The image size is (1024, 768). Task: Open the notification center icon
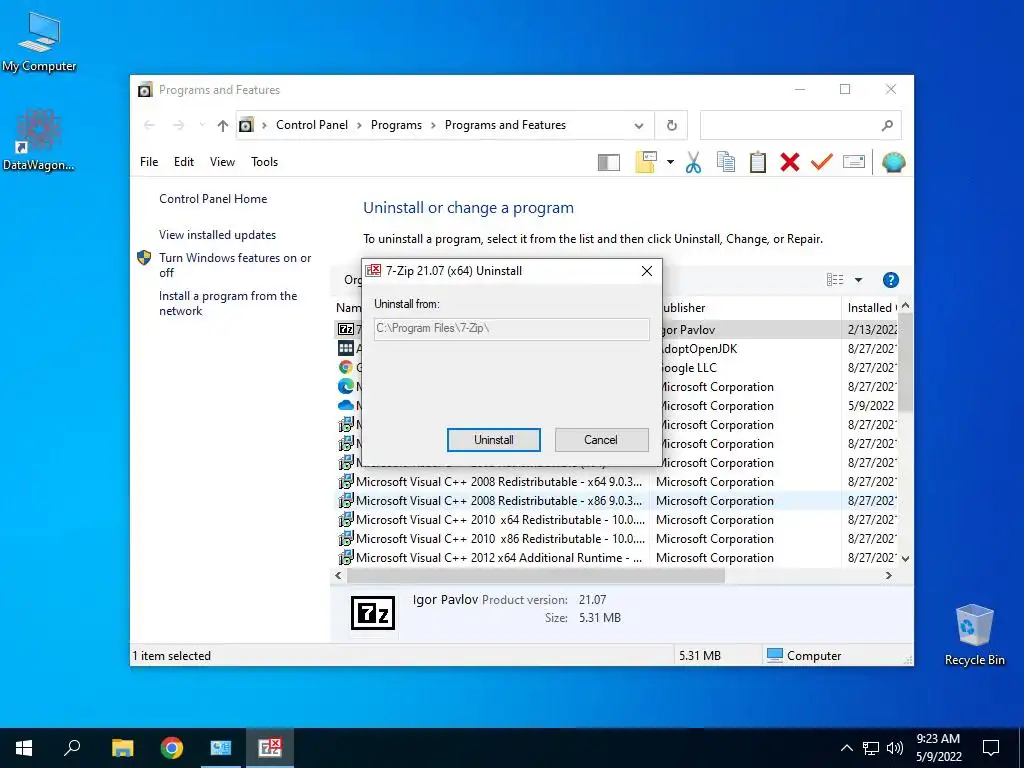pyautogui.click(x=991, y=748)
